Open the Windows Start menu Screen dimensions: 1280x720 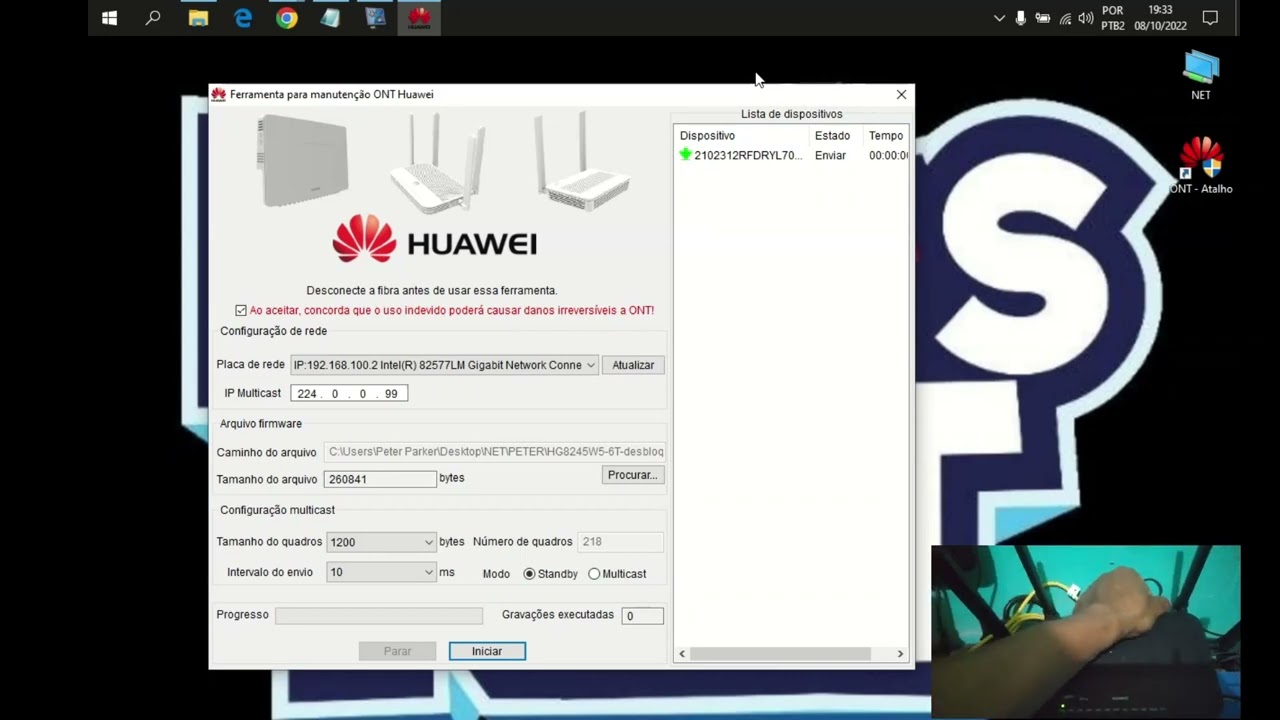(x=110, y=18)
